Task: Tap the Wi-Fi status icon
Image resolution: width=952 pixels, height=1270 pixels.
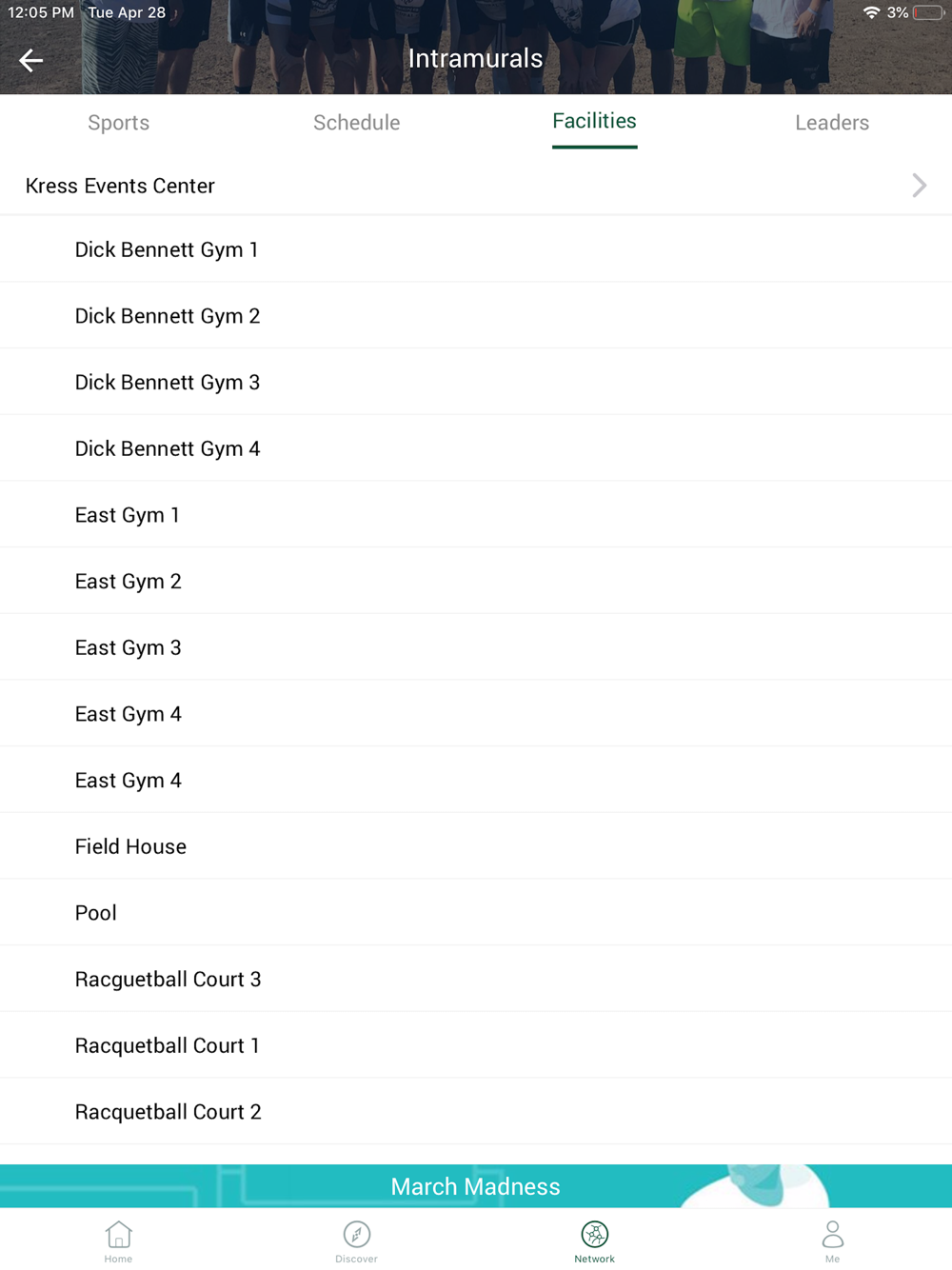Action: [x=870, y=13]
